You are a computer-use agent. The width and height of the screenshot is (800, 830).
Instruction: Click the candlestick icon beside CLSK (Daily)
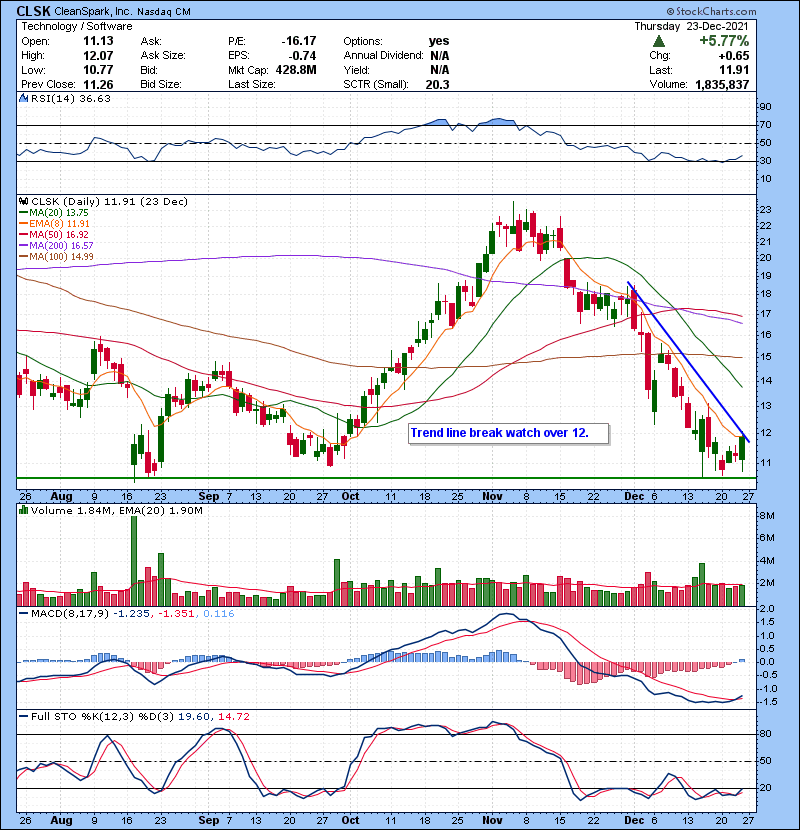tap(23, 202)
